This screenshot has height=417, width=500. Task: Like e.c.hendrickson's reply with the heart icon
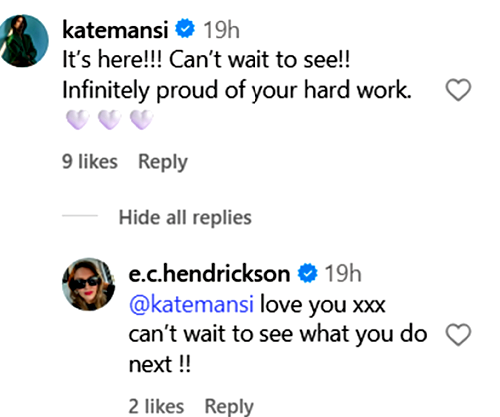(458, 334)
